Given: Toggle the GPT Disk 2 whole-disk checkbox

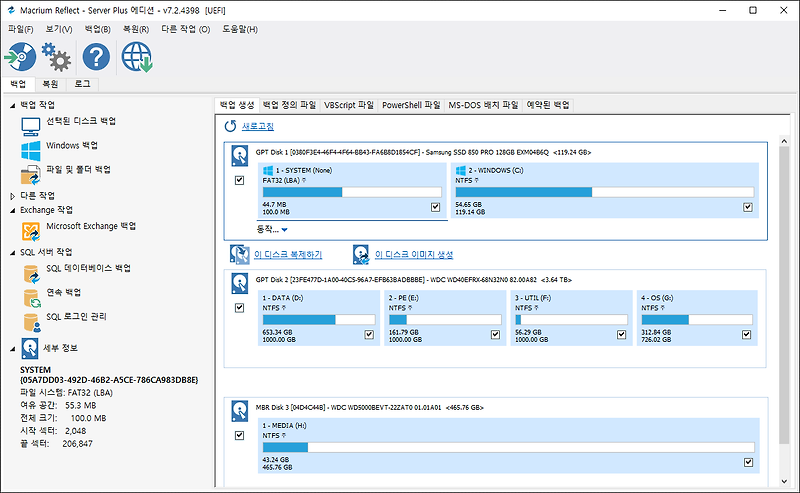Looking at the screenshot, I should 239,308.
